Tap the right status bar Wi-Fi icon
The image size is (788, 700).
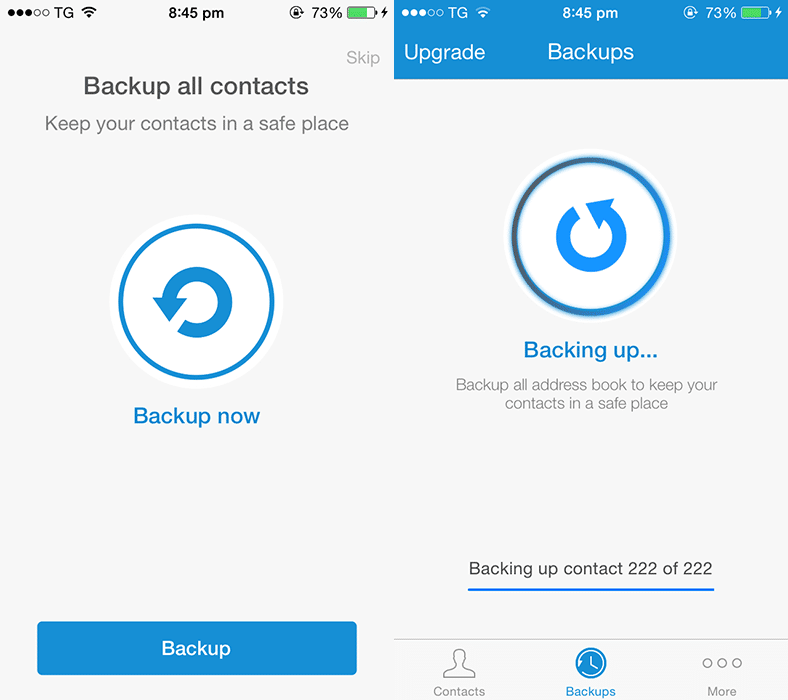483,13
